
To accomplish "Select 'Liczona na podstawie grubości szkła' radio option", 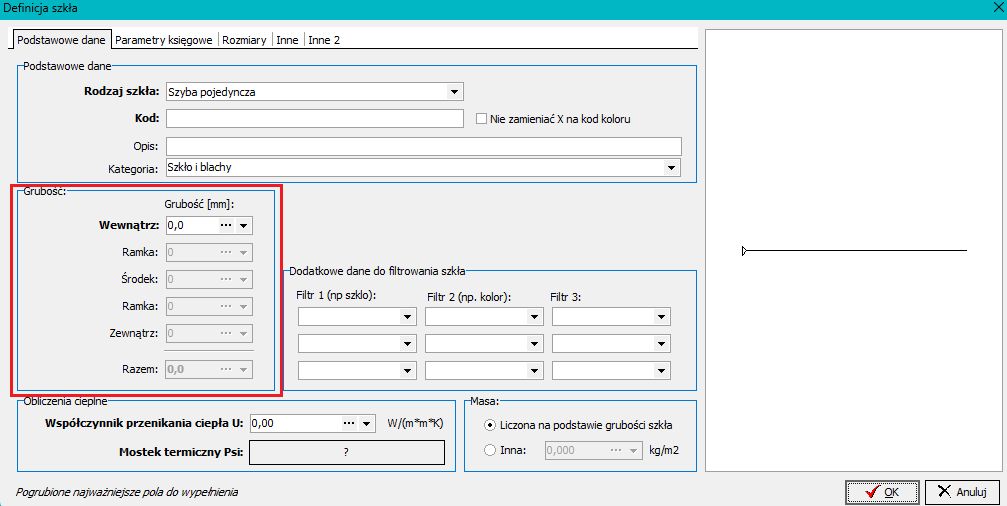I will coord(489,426).
